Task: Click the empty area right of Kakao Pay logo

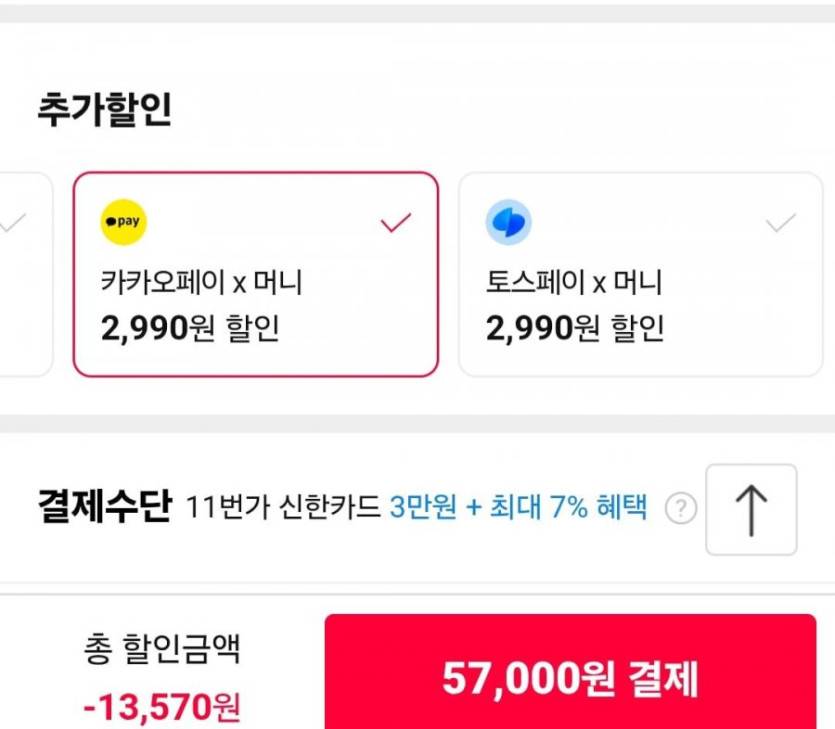Action: [260, 223]
